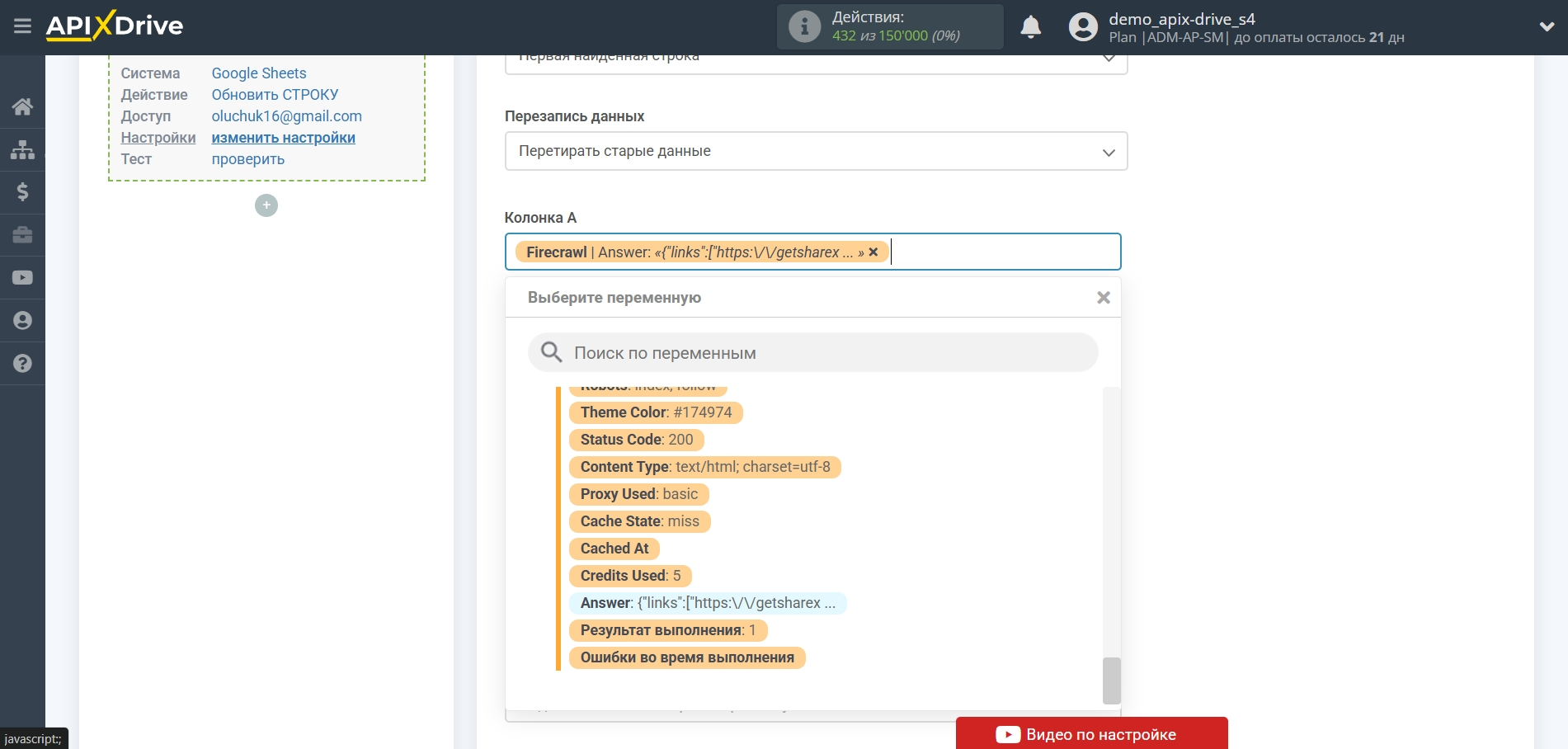The image size is (1568, 749).
Task: Click the hamburger menu icon
Action: (x=22, y=26)
